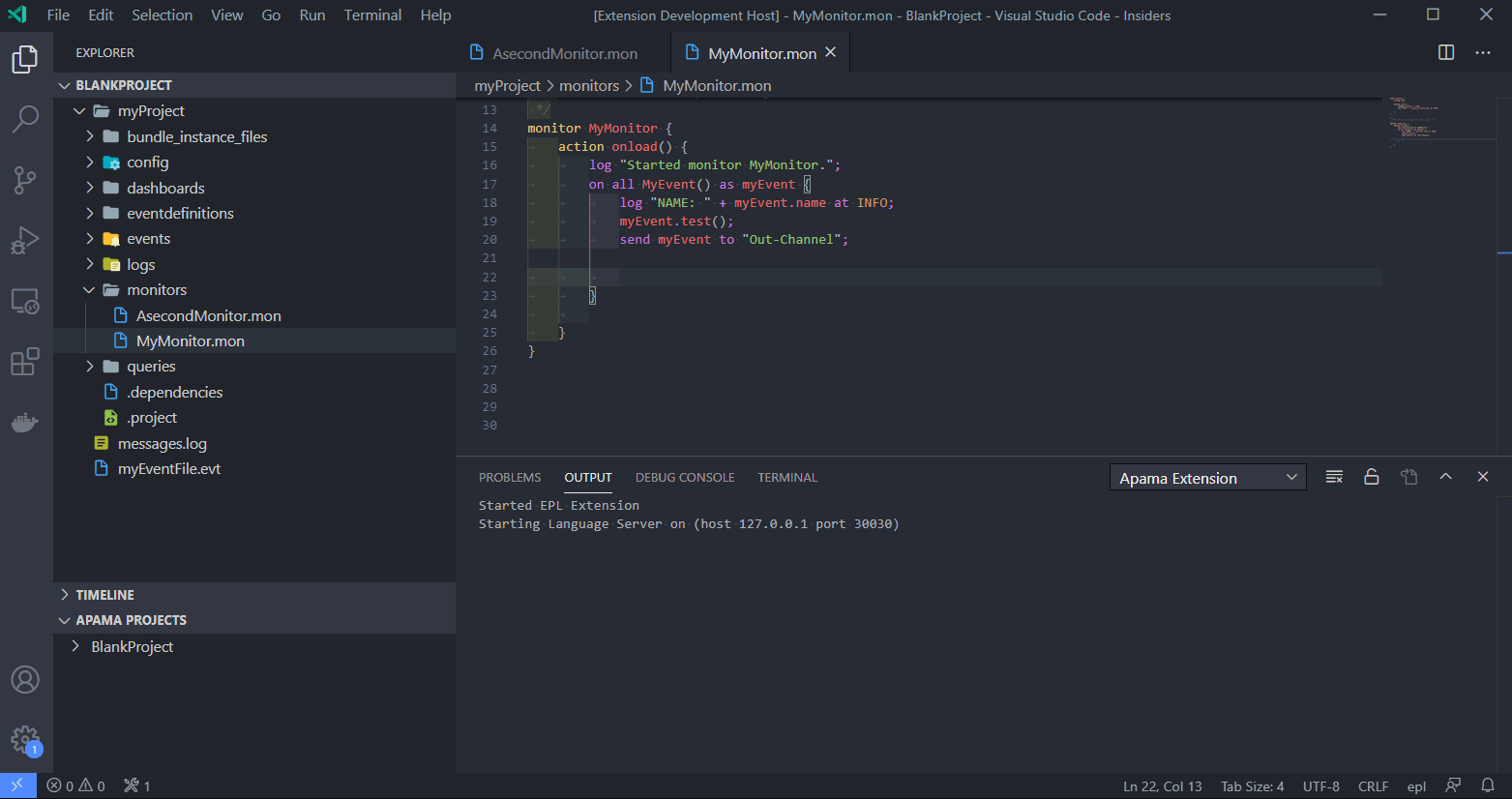Open the .dependencies file
This screenshot has width=1512, height=799.
click(x=254, y=392)
